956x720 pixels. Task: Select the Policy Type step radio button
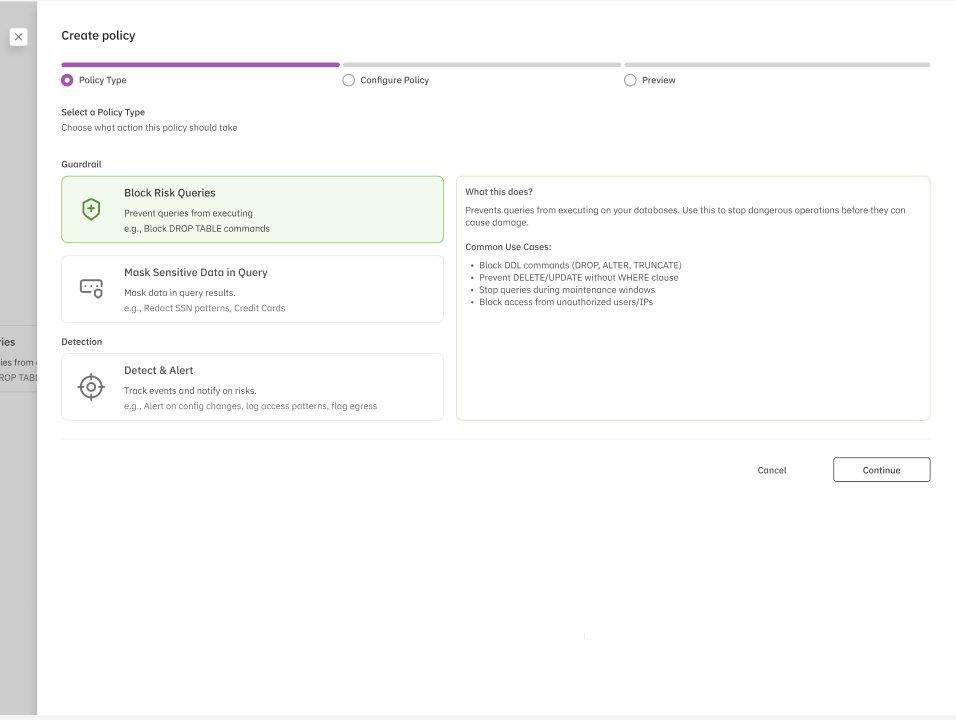point(67,80)
